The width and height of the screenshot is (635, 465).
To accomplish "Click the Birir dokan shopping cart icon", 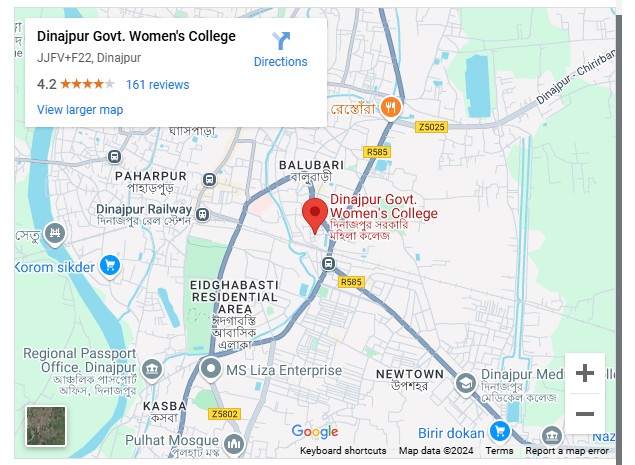I will [x=500, y=432].
